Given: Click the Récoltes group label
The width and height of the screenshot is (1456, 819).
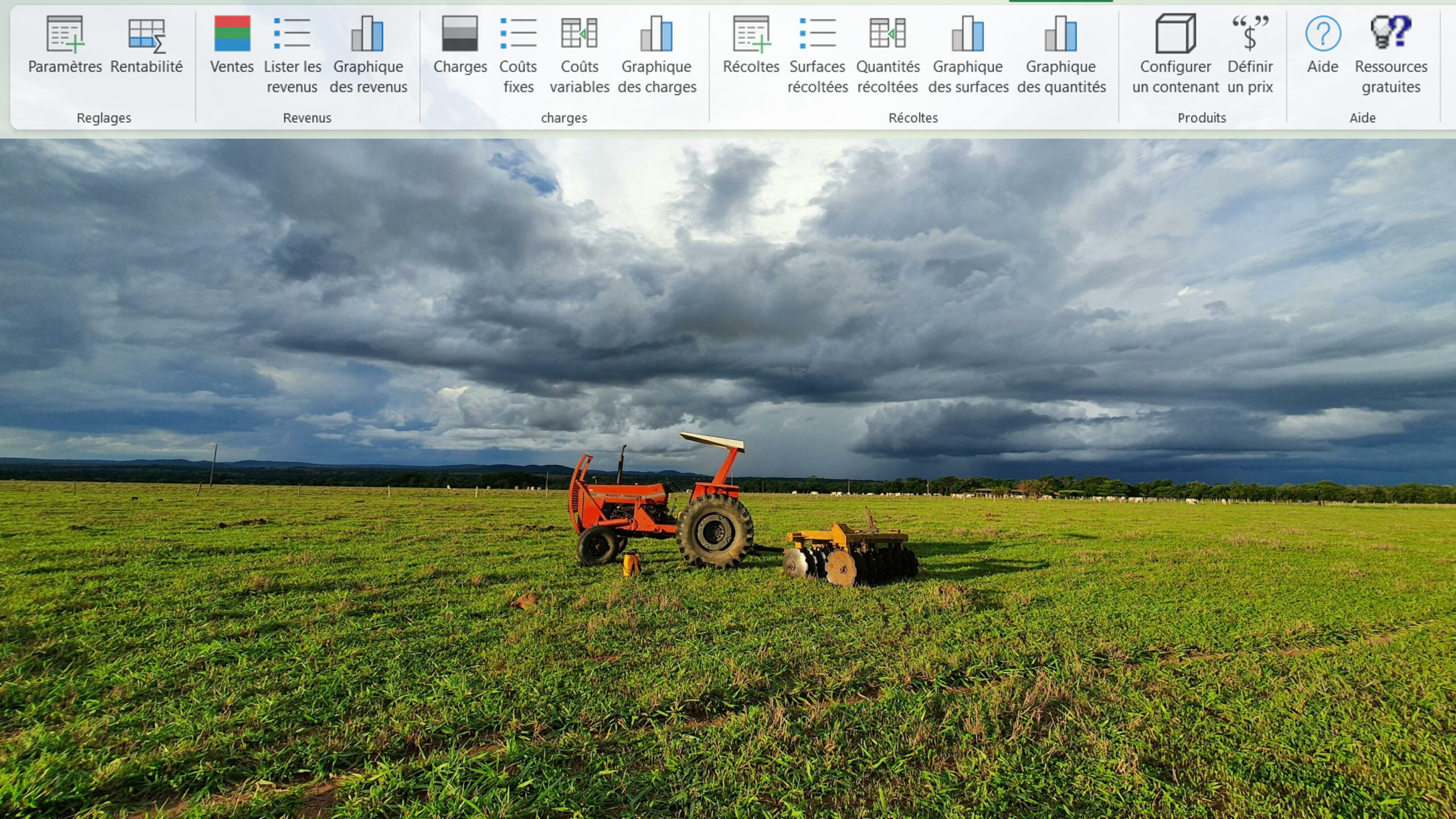Looking at the screenshot, I should click(x=913, y=118).
